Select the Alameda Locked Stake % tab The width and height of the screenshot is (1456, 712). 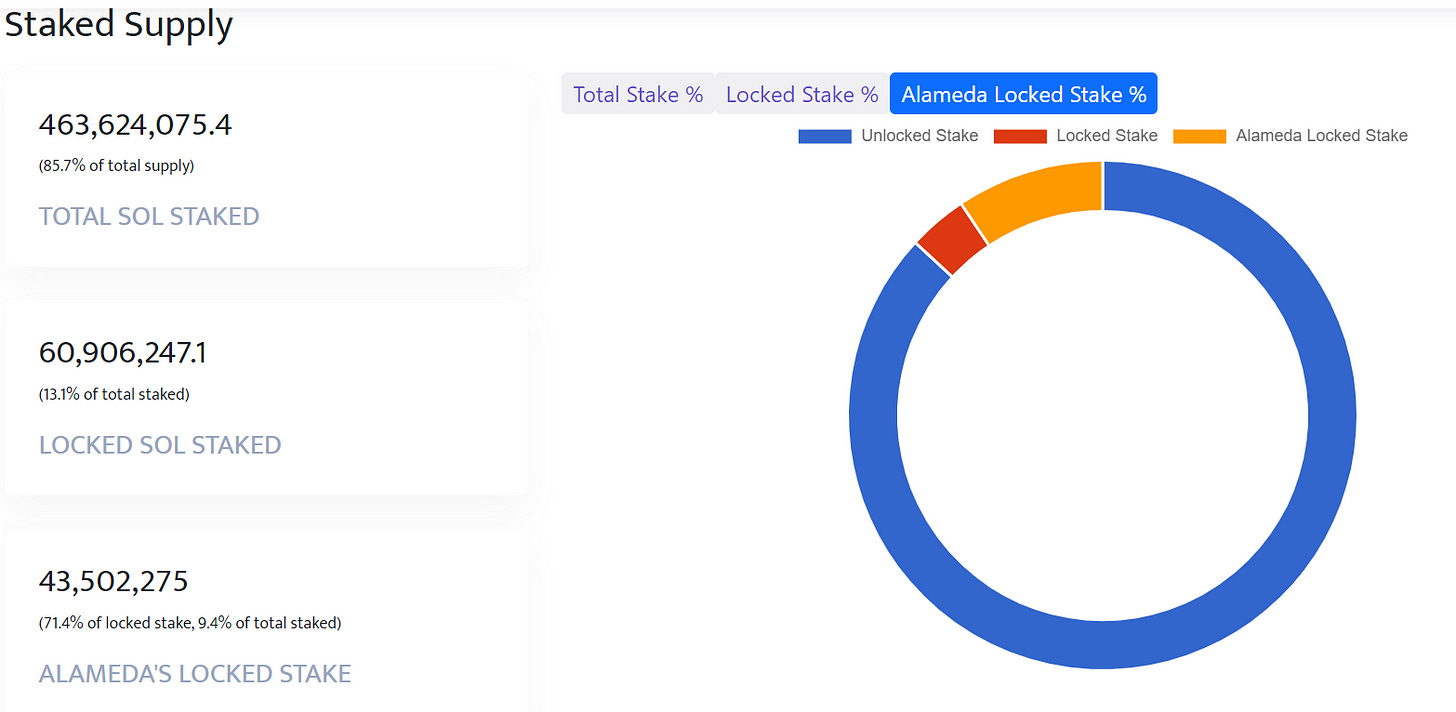point(1023,94)
